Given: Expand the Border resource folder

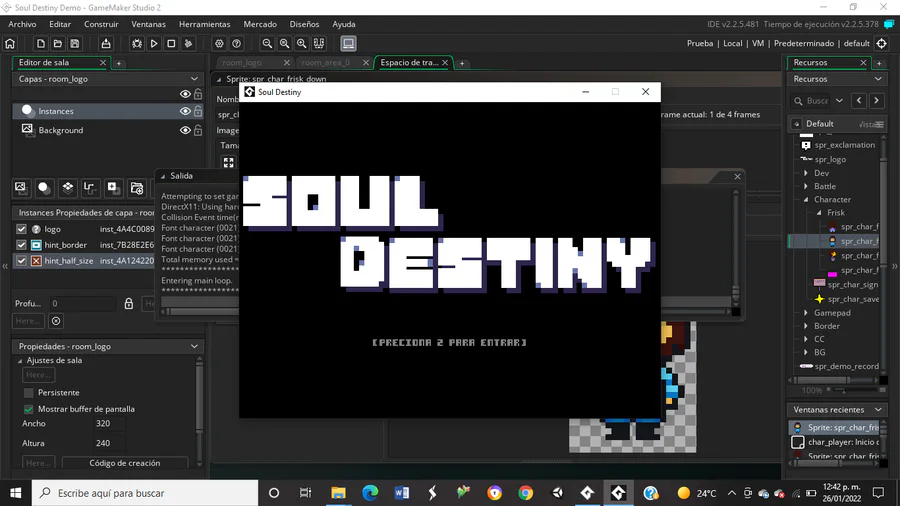Looking at the screenshot, I should (806, 326).
